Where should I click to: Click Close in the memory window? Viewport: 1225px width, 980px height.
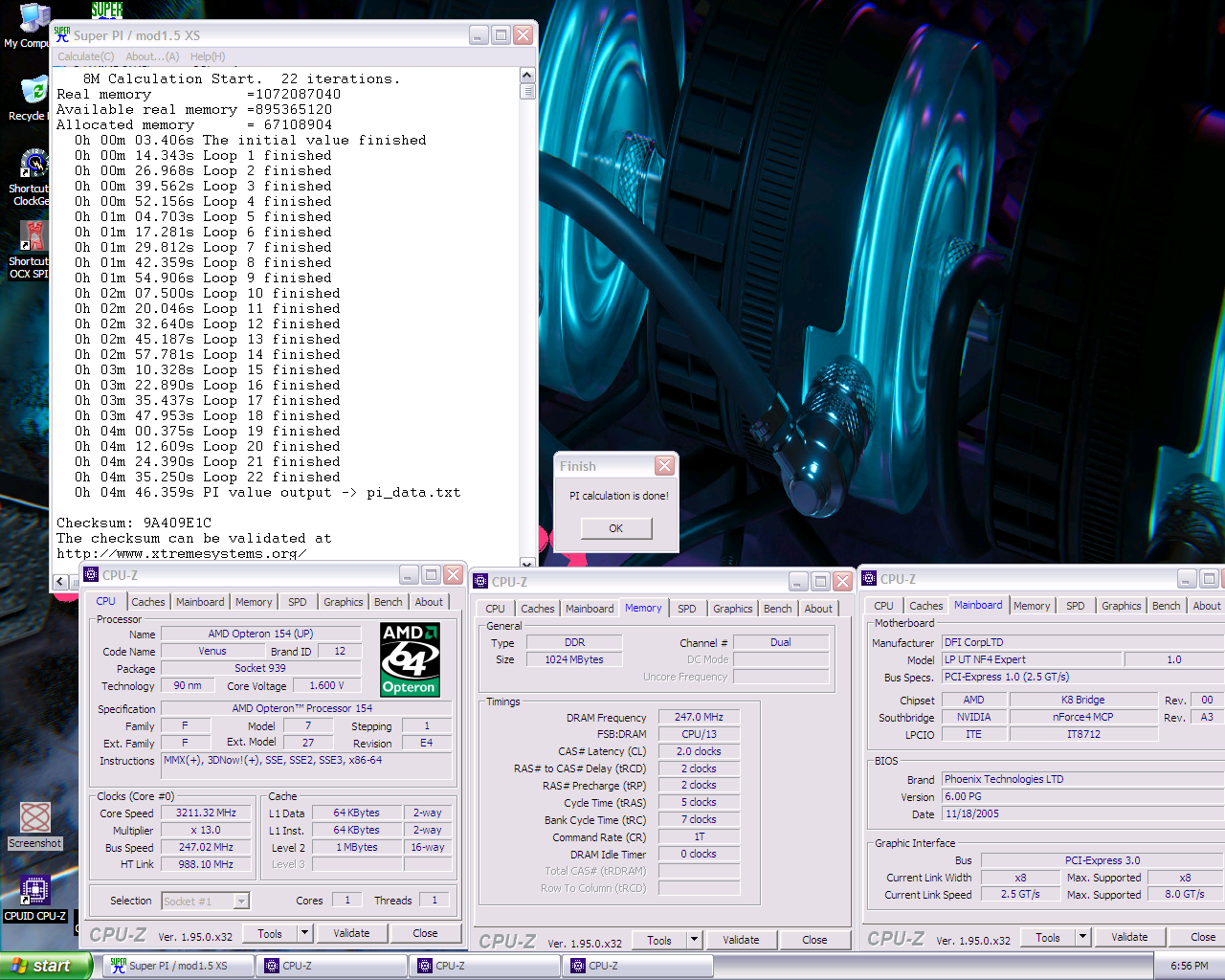(814, 940)
